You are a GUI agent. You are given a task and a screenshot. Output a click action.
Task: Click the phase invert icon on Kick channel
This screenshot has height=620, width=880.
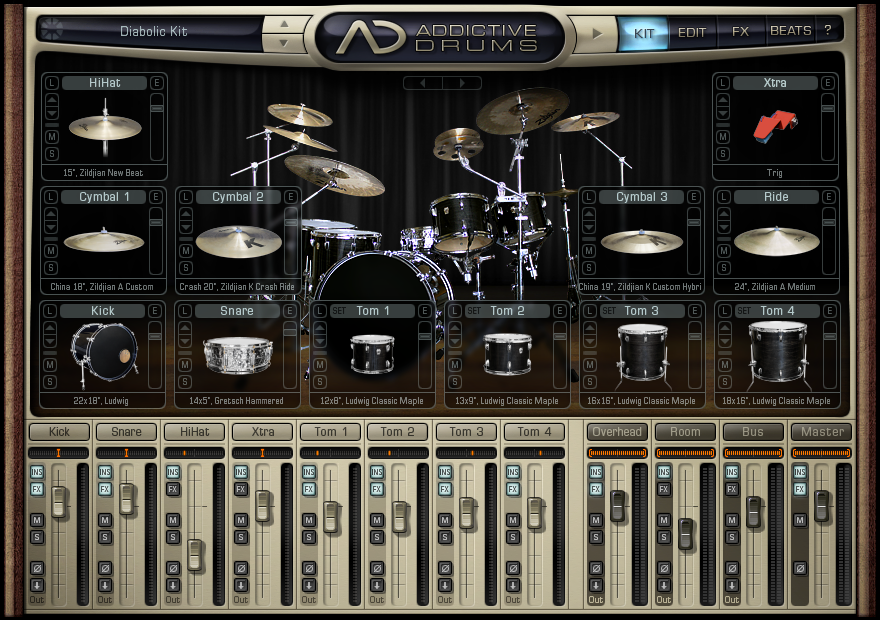pyautogui.click(x=37, y=568)
